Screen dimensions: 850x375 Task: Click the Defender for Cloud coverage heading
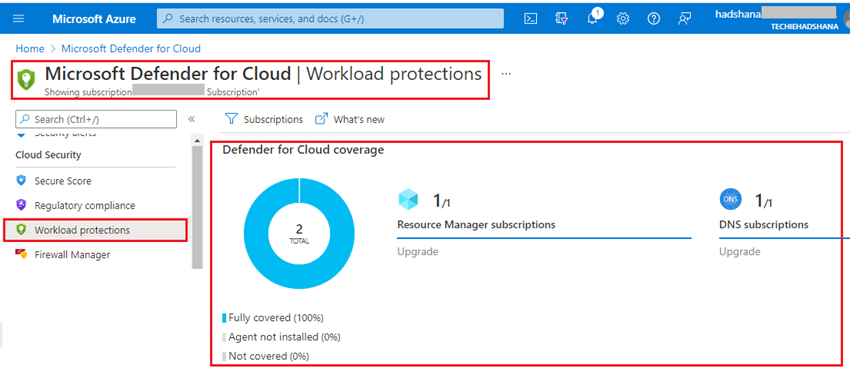click(303, 150)
